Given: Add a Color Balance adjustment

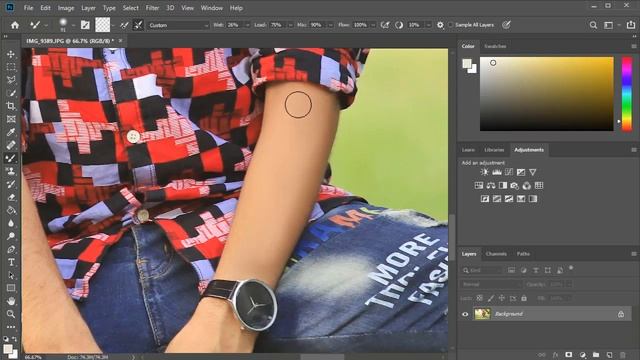Looking at the screenshot, I should 491,186.
